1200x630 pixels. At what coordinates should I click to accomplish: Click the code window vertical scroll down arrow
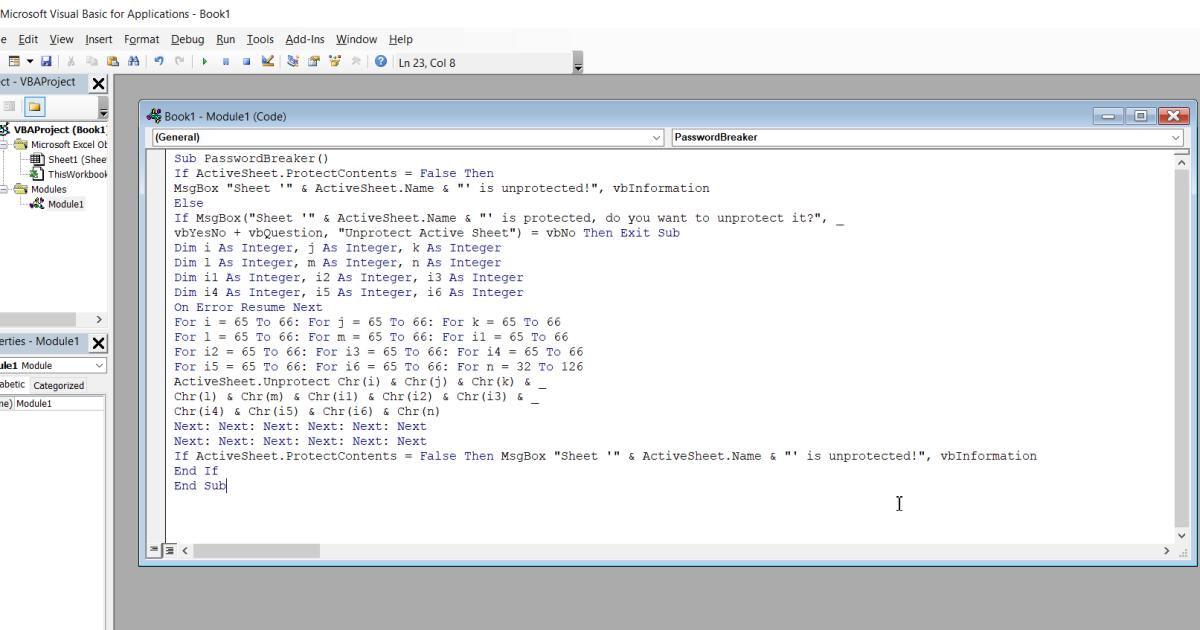[x=1182, y=536]
